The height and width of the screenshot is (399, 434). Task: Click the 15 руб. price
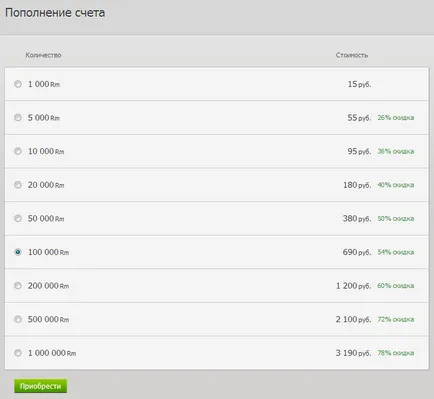[359, 84]
